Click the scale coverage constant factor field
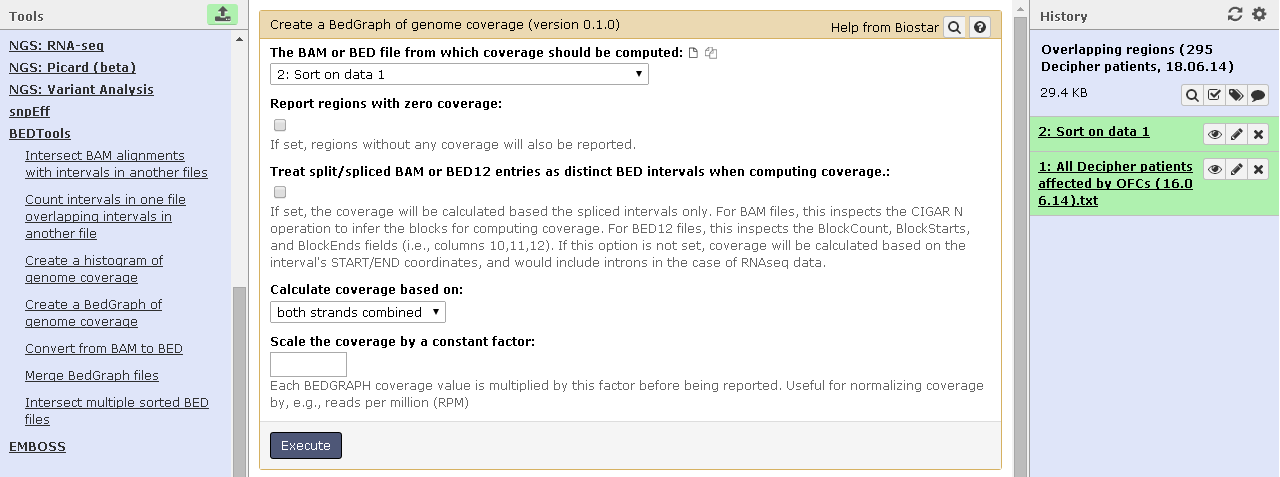Screen dimensions: 1280x477 [x=308, y=364]
